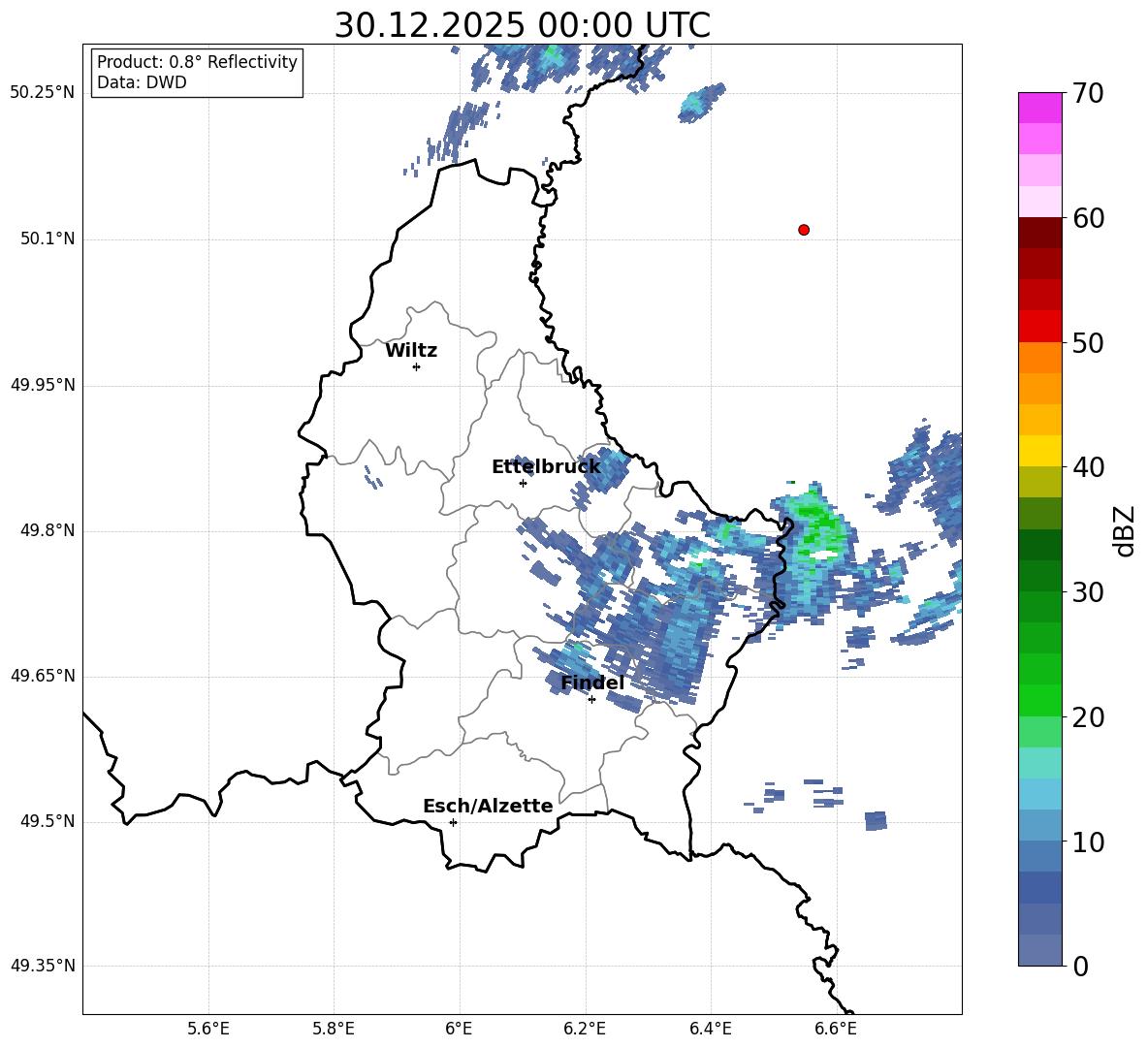Click the 49.5°N latitude label
Screen dimensions: 1148x1048
[48, 821]
